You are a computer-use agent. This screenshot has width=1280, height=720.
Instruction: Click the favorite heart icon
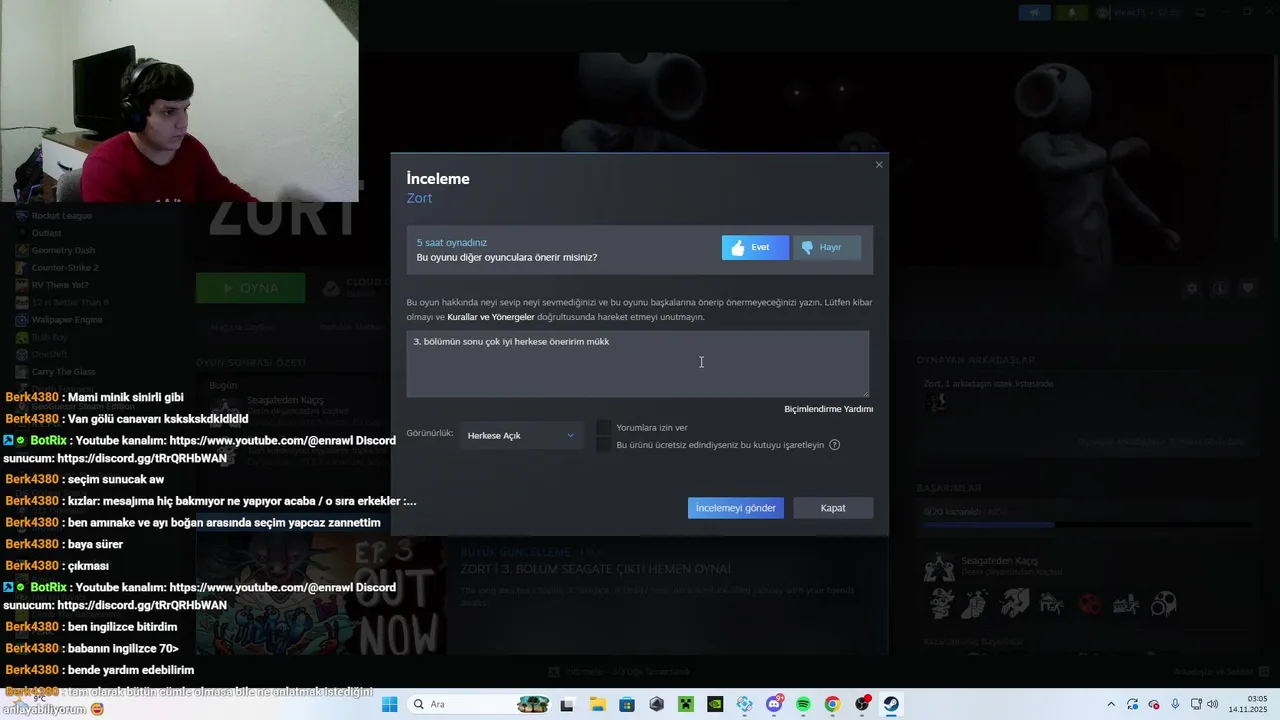pyautogui.click(x=1247, y=288)
